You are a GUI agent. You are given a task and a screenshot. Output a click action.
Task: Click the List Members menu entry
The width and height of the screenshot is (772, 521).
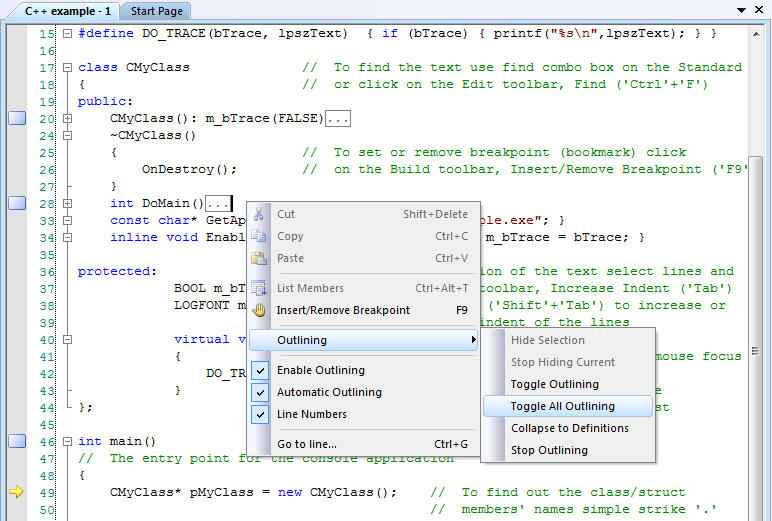click(363, 288)
